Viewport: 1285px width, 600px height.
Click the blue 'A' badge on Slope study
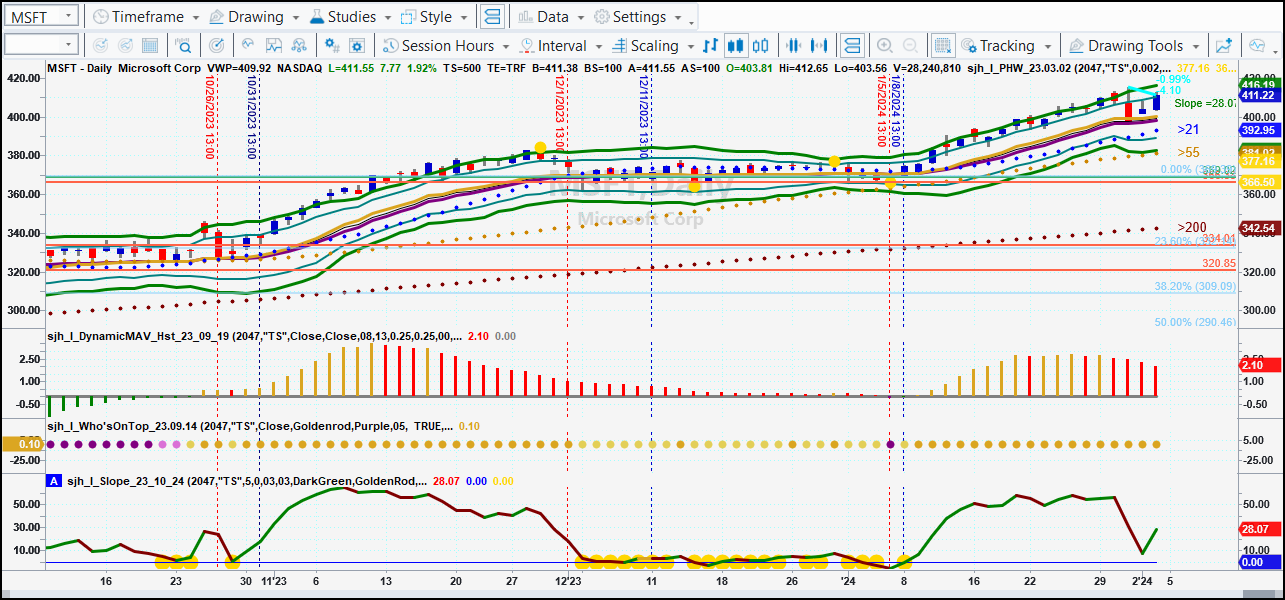tap(54, 481)
